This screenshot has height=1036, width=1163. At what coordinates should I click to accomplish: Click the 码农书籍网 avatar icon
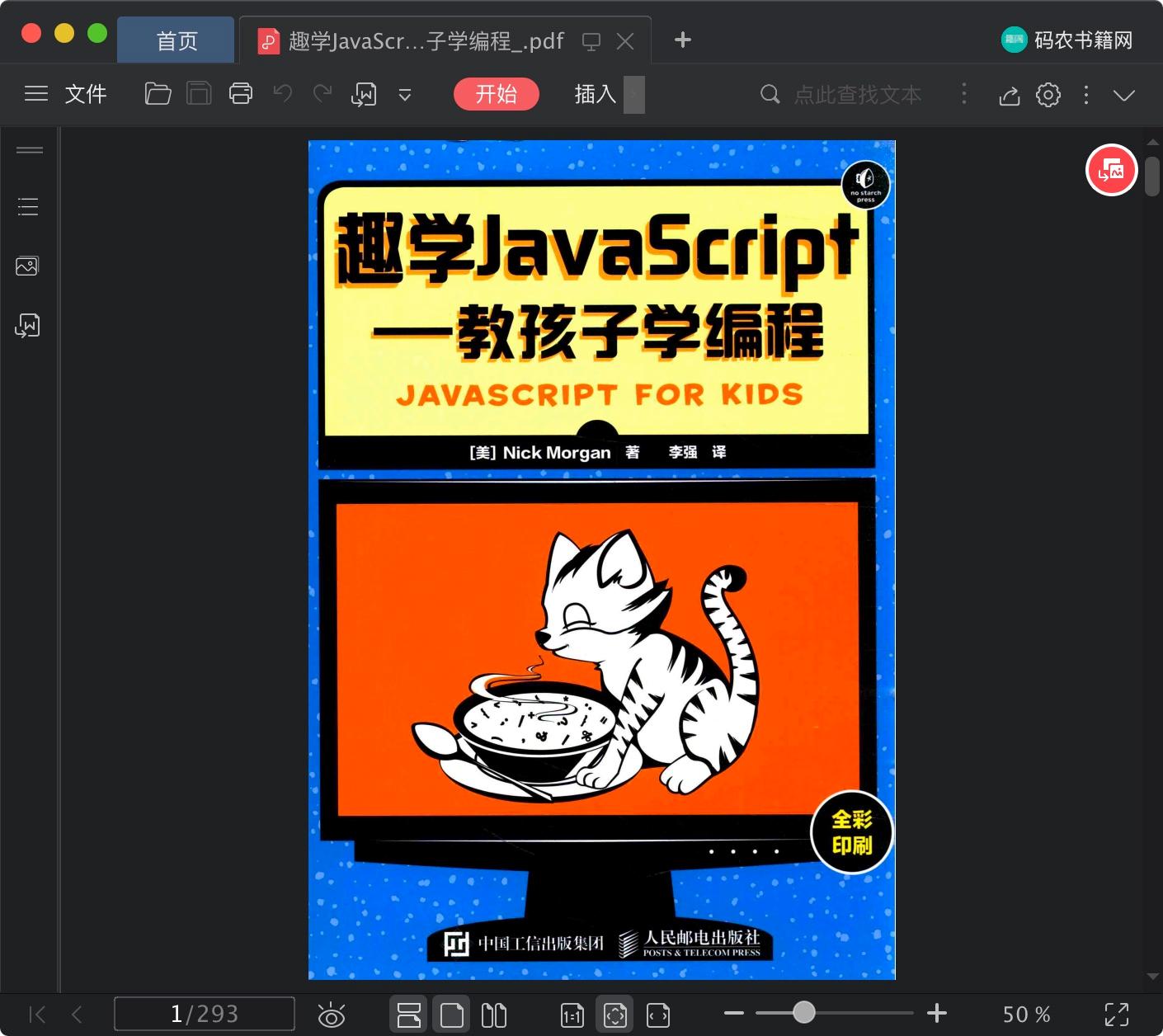pyautogui.click(x=1014, y=40)
